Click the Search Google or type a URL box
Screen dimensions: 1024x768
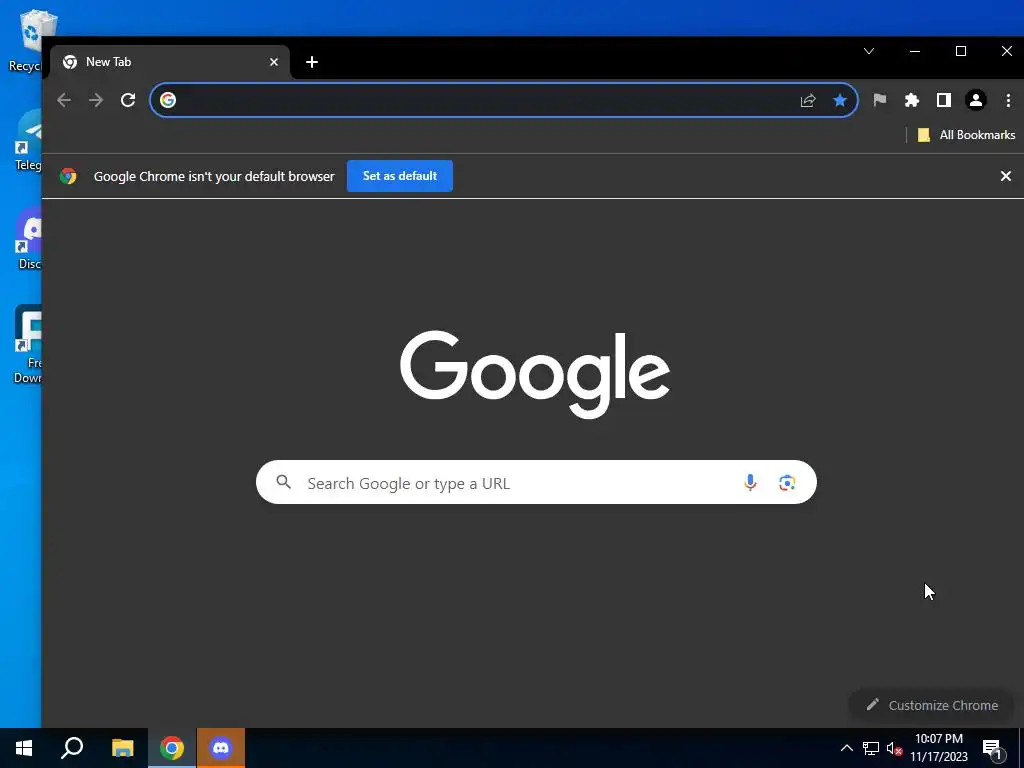(x=536, y=483)
